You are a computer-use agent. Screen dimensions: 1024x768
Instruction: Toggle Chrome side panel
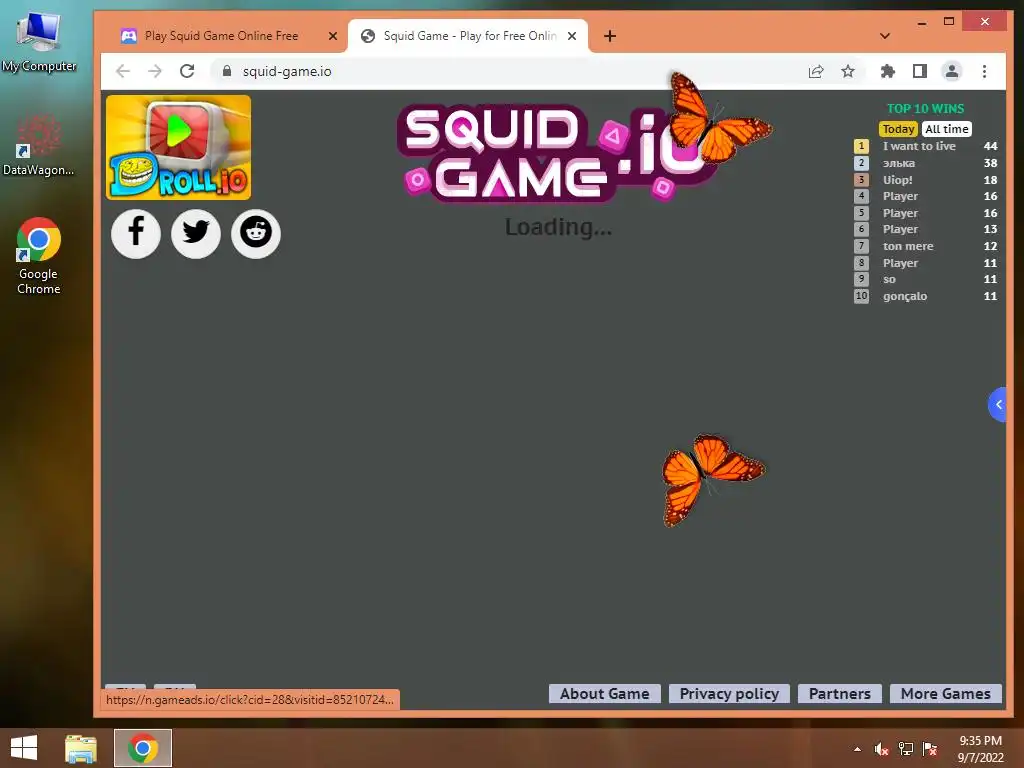tap(920, 71)
